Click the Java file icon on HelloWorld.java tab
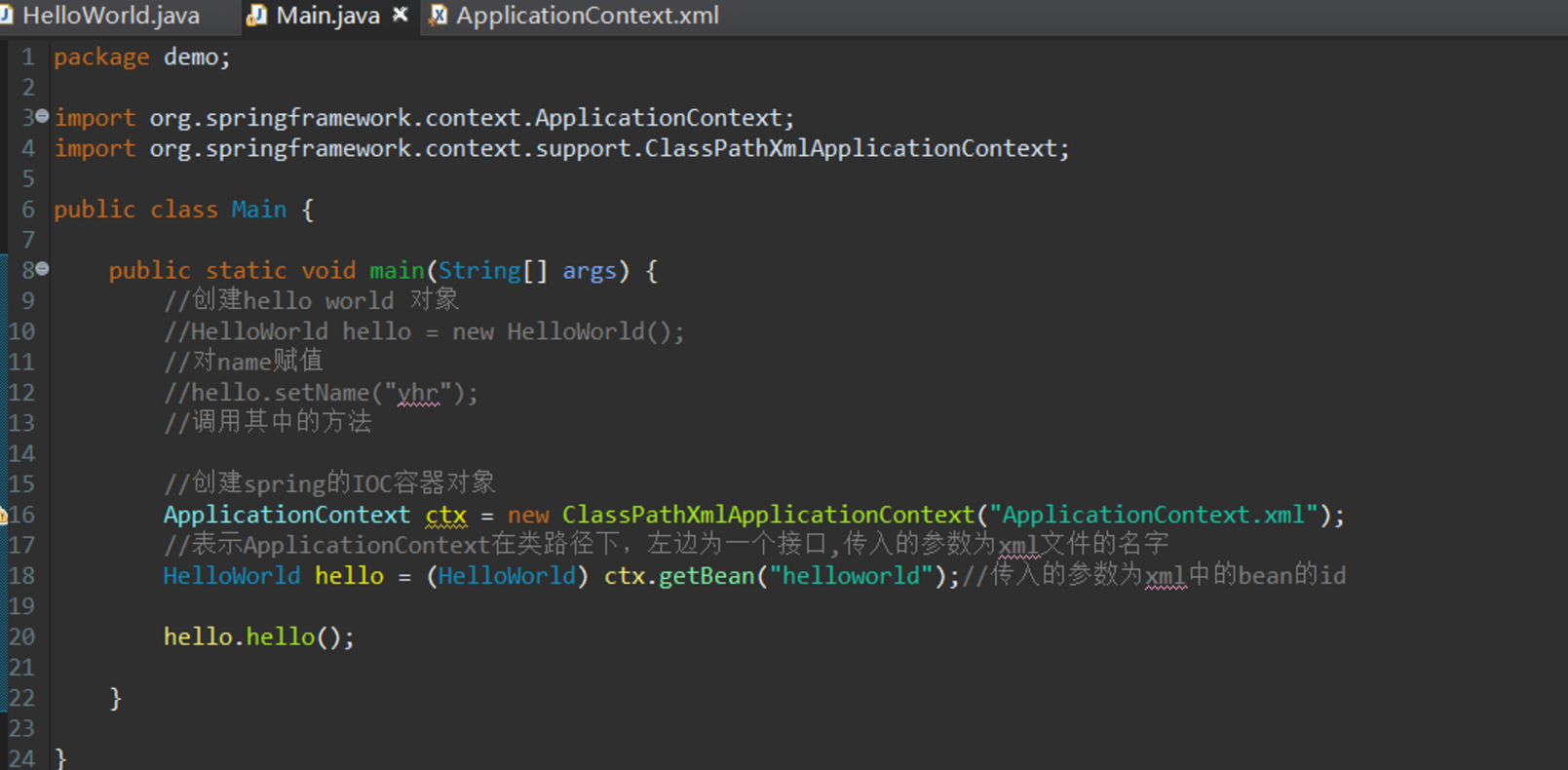Screen dimensions: 1568x770 (6, 16)
